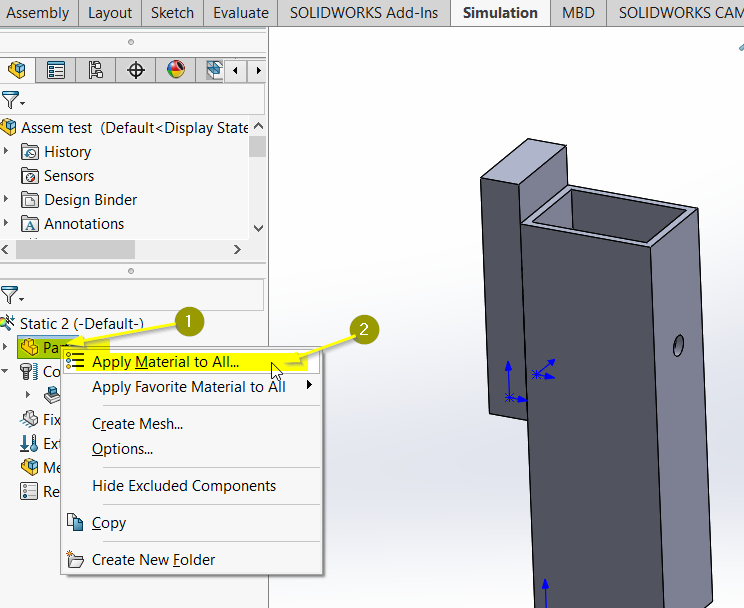Click the Copy icon in context menu
This screenshot has width=744, height=608.
tap(75, 522)
